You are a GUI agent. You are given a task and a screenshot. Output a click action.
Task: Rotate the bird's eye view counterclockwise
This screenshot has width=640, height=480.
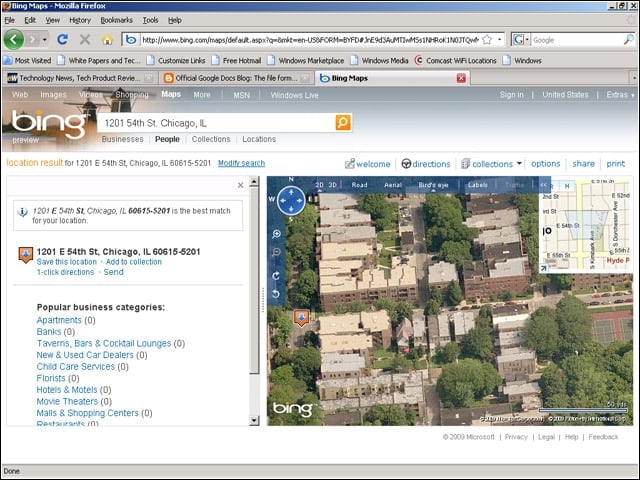pyautogui.click(x=276, y=293)
